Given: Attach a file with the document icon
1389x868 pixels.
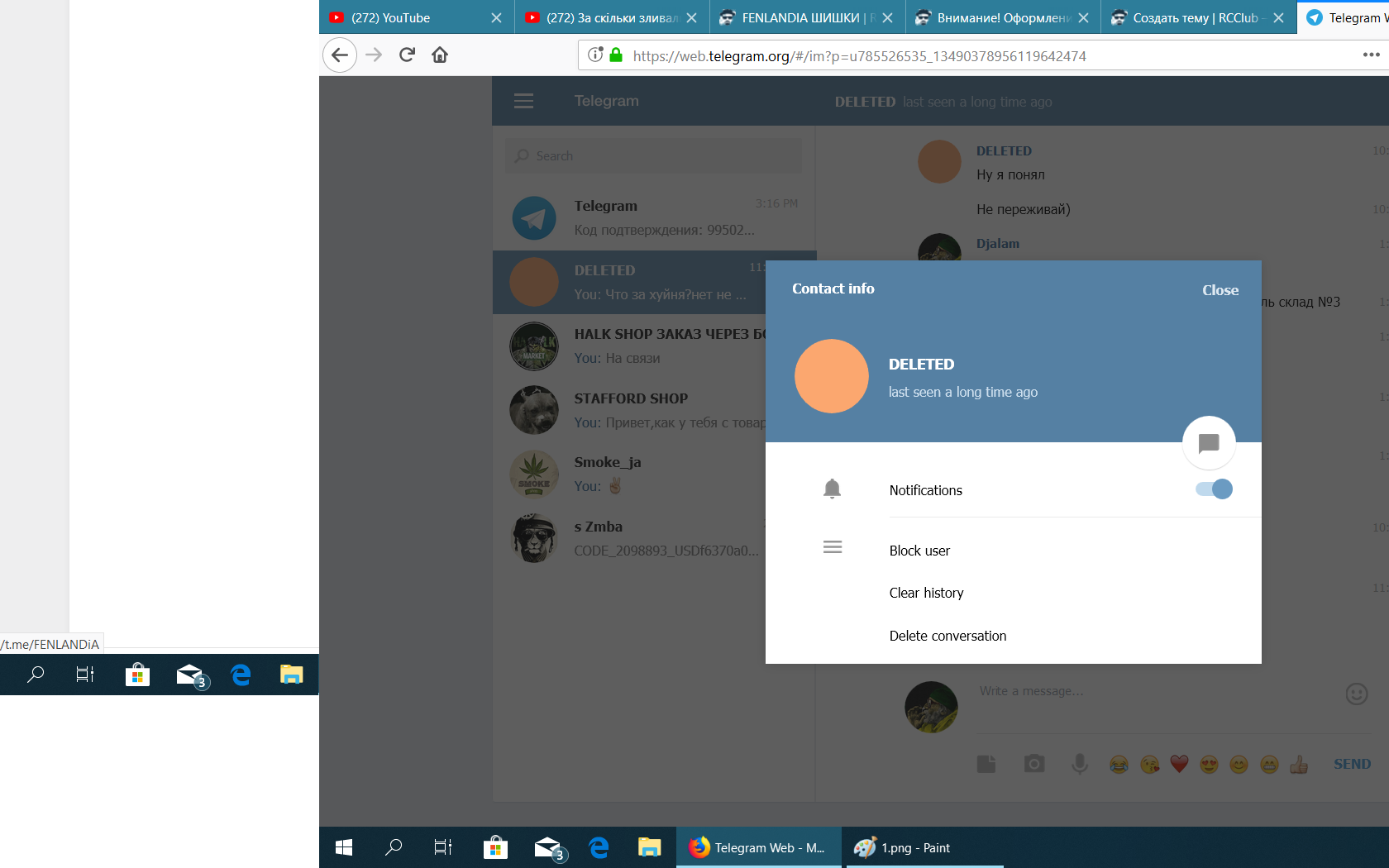Looking at the screenshot, I should [x=986, y=764].
